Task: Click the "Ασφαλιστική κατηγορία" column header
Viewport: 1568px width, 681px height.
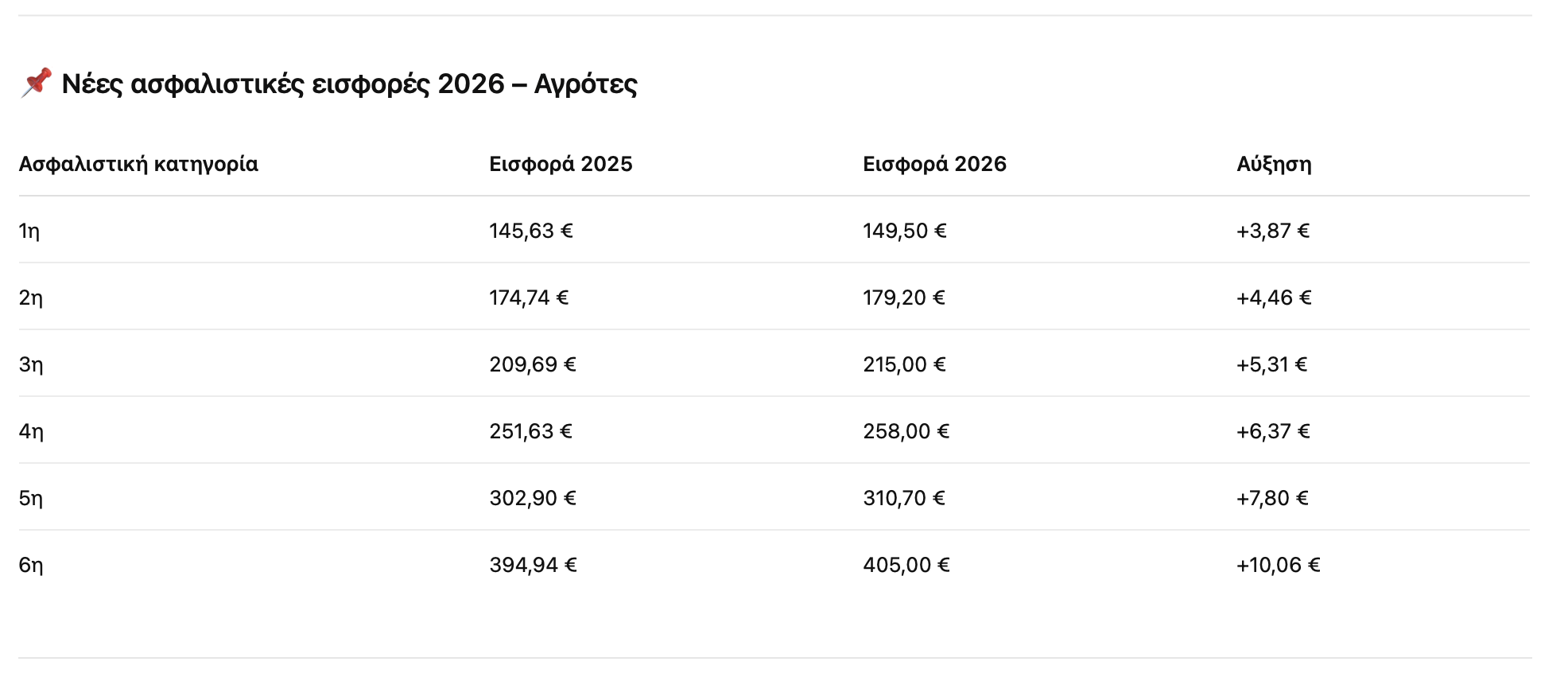Action: [x=138, y=164]
